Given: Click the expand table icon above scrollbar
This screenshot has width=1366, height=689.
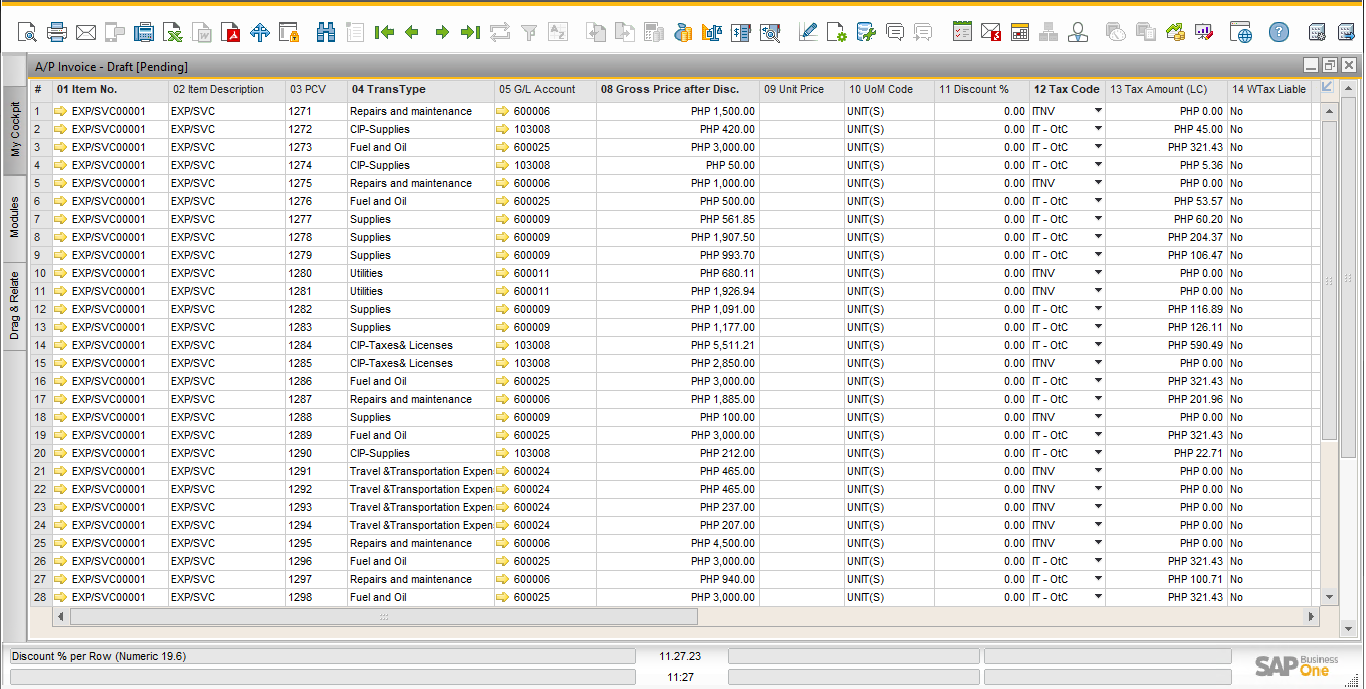Looking at the screenshot, I should [x=1328, y=88].
